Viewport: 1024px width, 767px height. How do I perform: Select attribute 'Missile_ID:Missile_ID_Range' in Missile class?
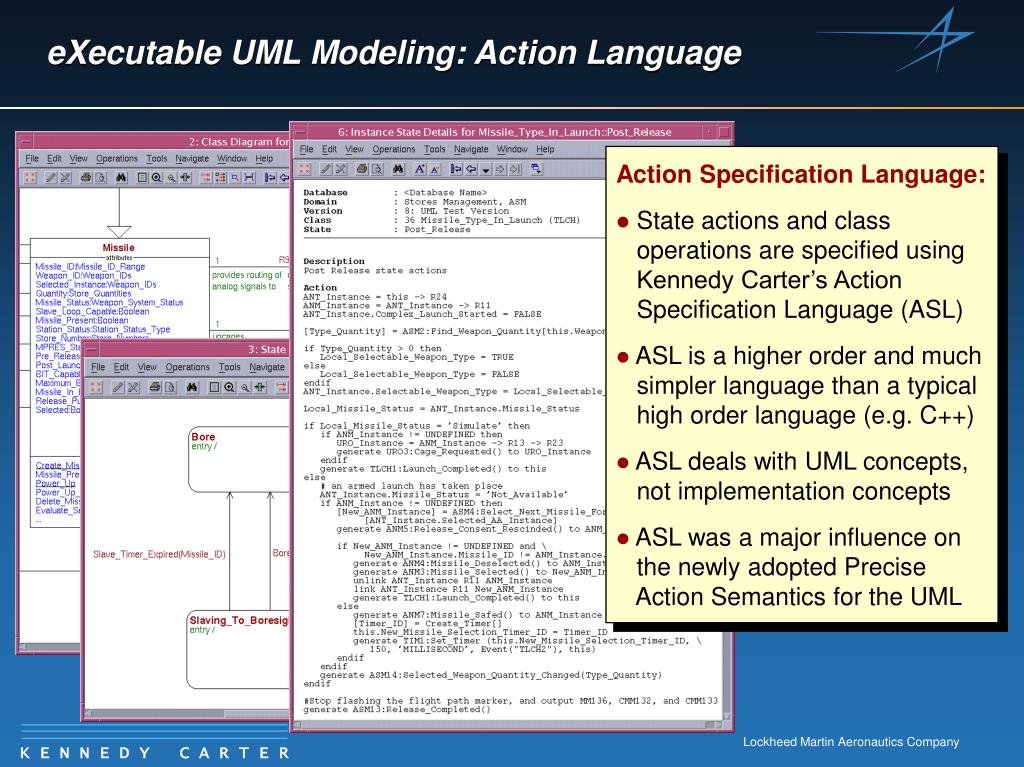pyautogui.click(x=90, y=267)
